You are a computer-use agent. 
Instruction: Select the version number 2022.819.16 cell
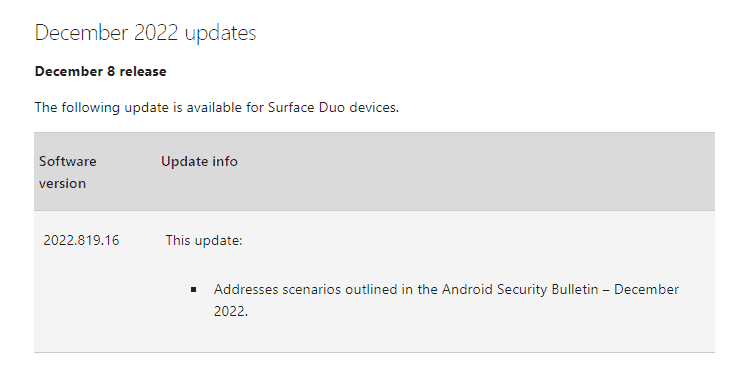pyautogui.click(x=81, y=240)
